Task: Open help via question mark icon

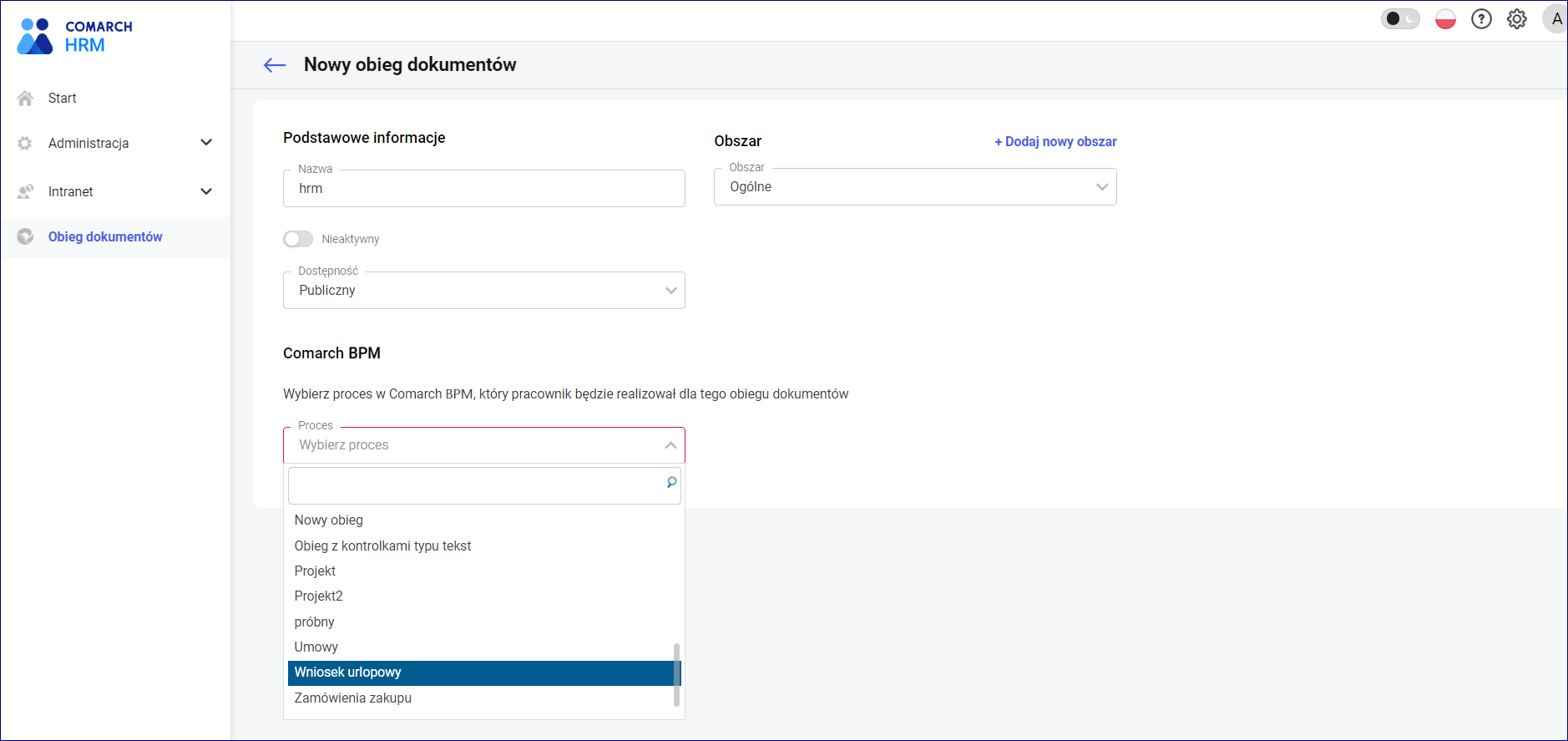Action: coord(1481,19)
